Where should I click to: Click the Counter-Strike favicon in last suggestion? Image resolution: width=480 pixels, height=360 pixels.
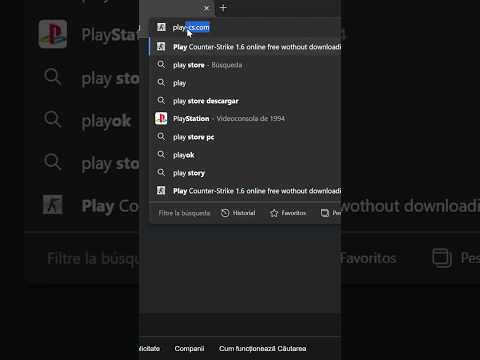click(x=161, y=190)
